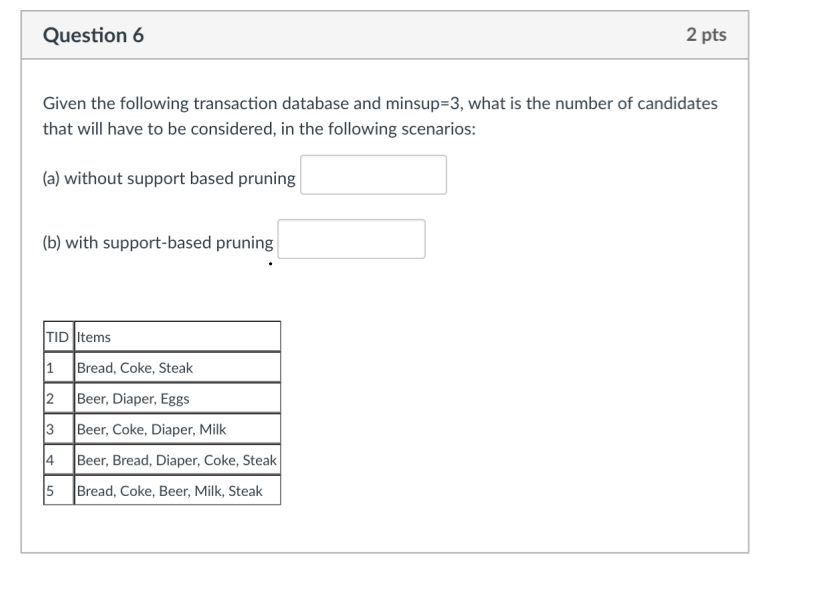The image size is (816, 602).
Task: Click the gray question header bar
Action: [x=400, y=35]
